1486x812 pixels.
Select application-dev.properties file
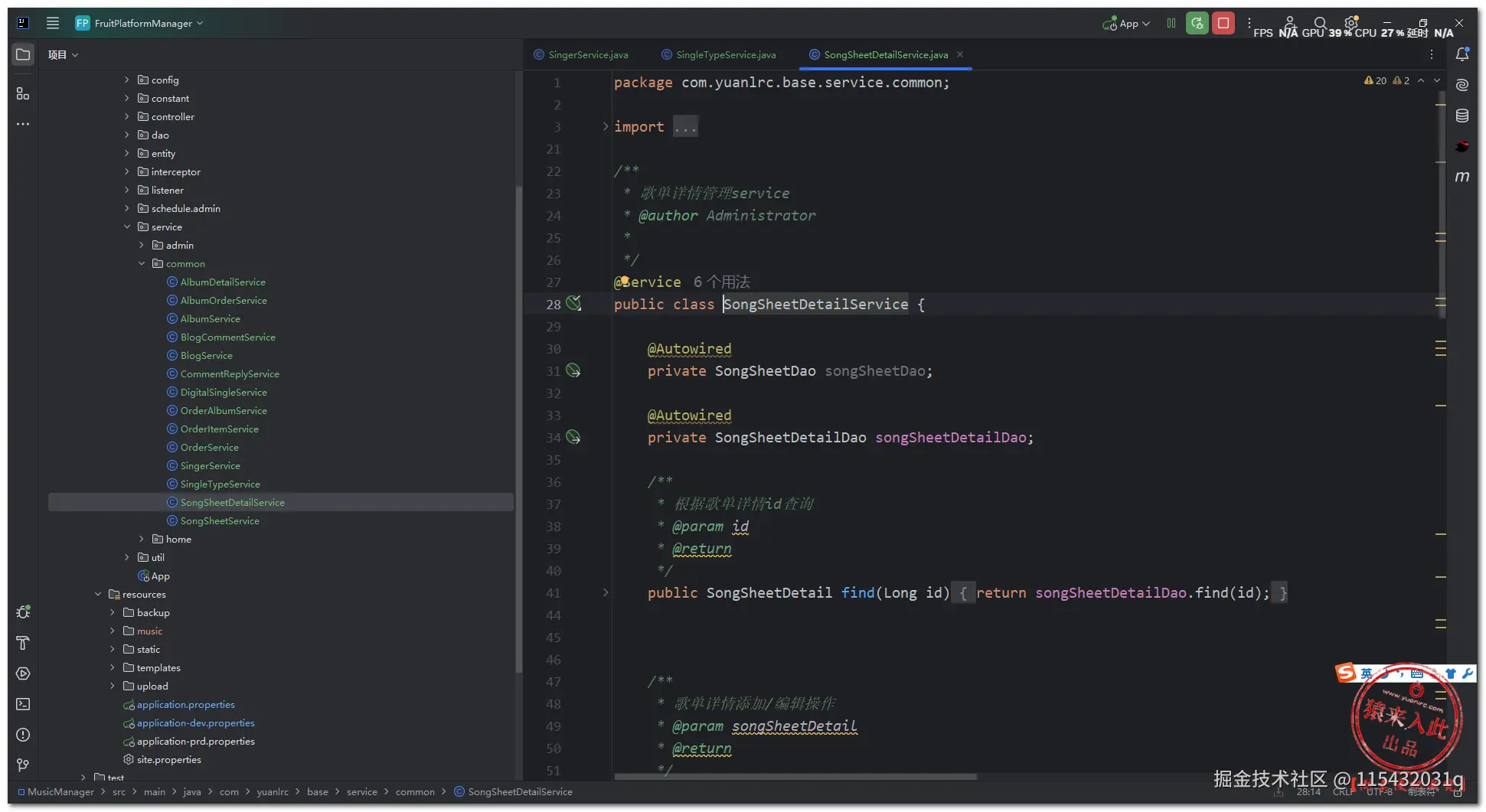[x=195, y=722]
